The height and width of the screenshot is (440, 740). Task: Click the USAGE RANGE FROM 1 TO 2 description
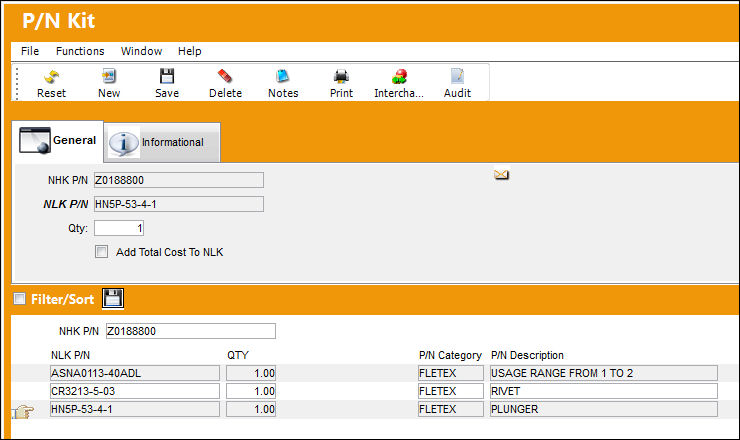[604, 373]
